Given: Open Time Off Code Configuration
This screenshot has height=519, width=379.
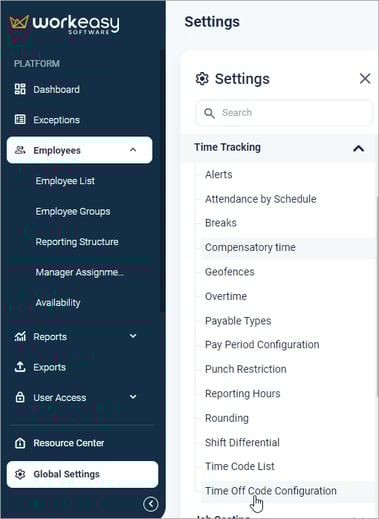Looking at the screenshot, I should [271, 491].
